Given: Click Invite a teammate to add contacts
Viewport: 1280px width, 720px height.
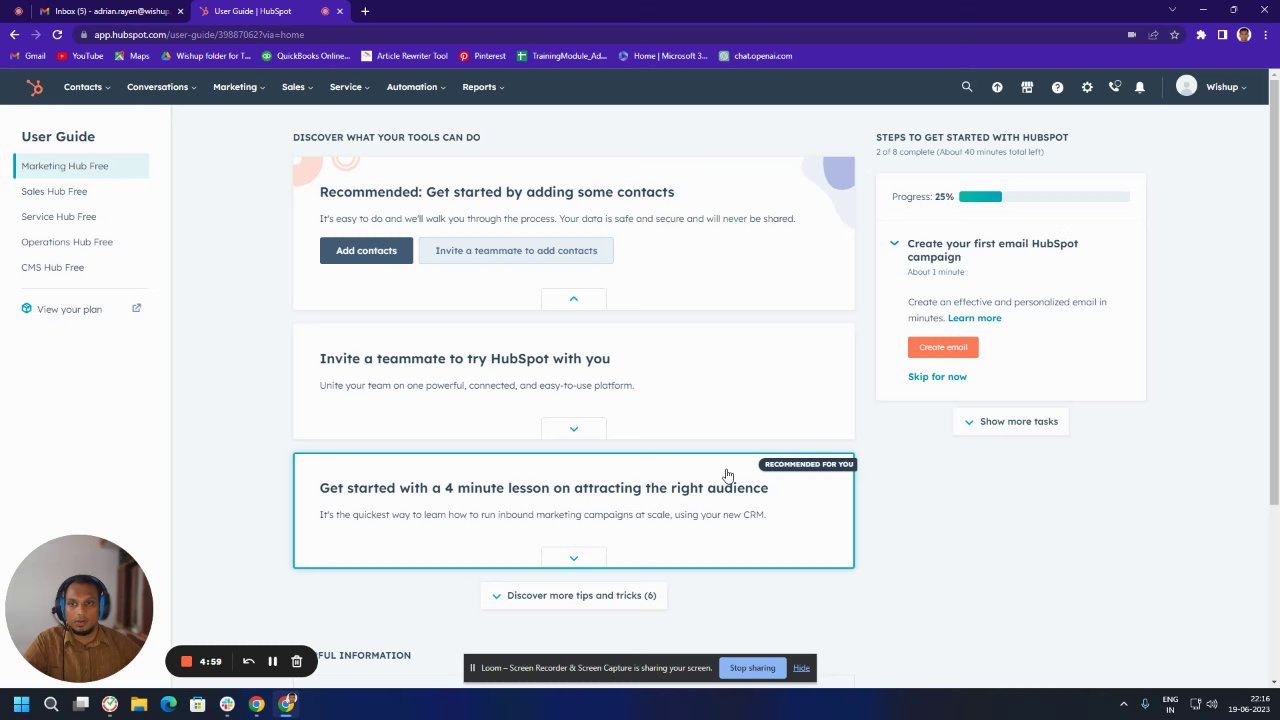Looking at the screenshot, I should (x=516, y=250).
